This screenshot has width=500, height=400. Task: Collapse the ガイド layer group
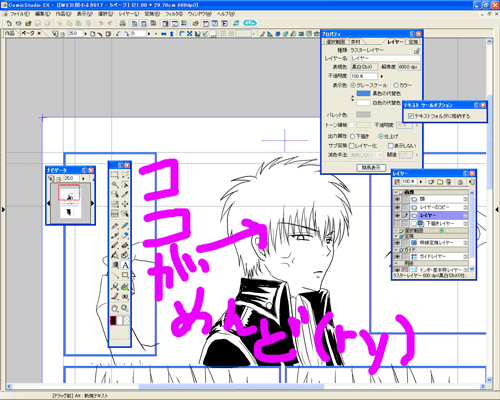[396, 249]
